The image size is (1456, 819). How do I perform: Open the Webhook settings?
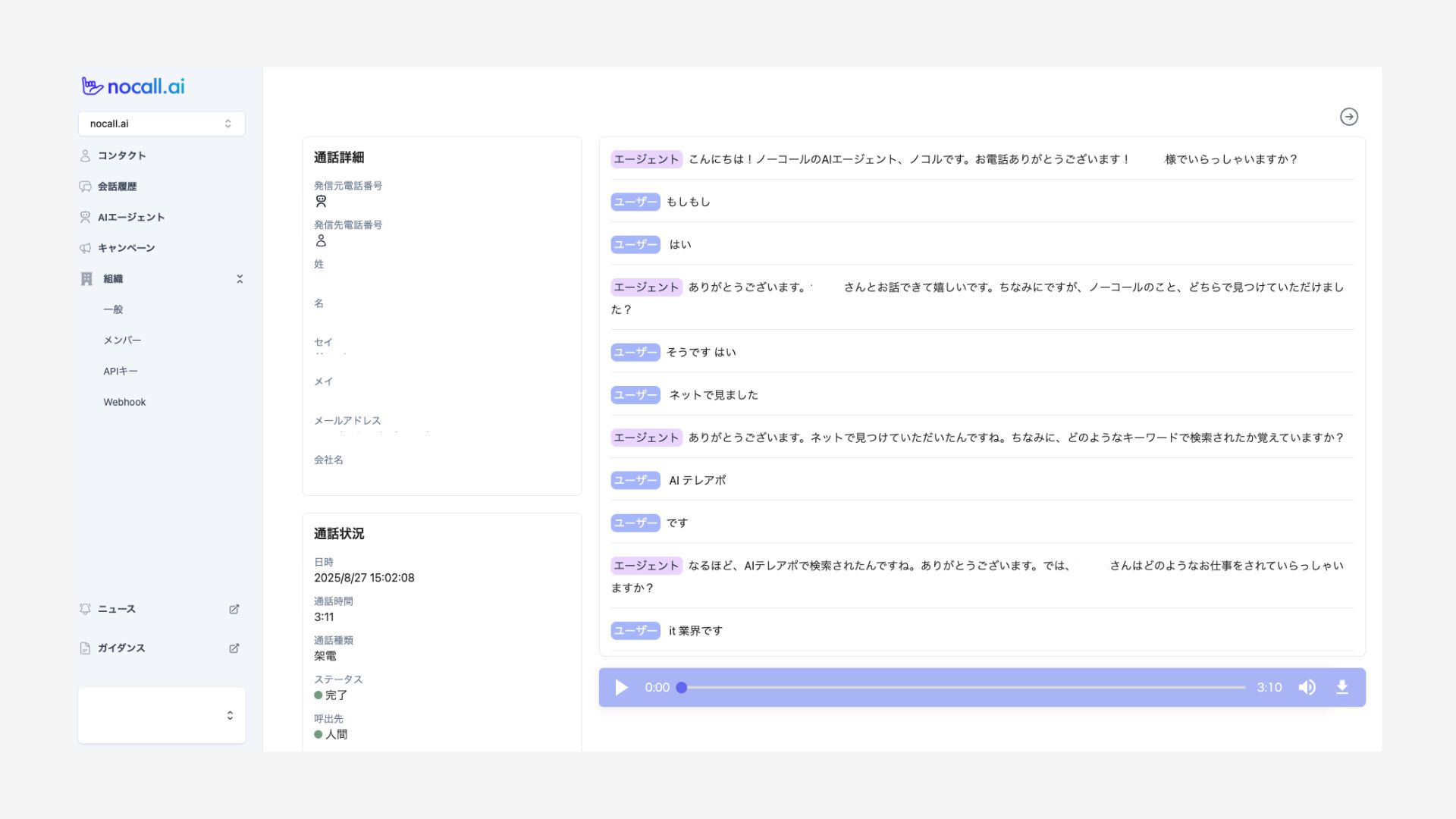coord(124,402)
